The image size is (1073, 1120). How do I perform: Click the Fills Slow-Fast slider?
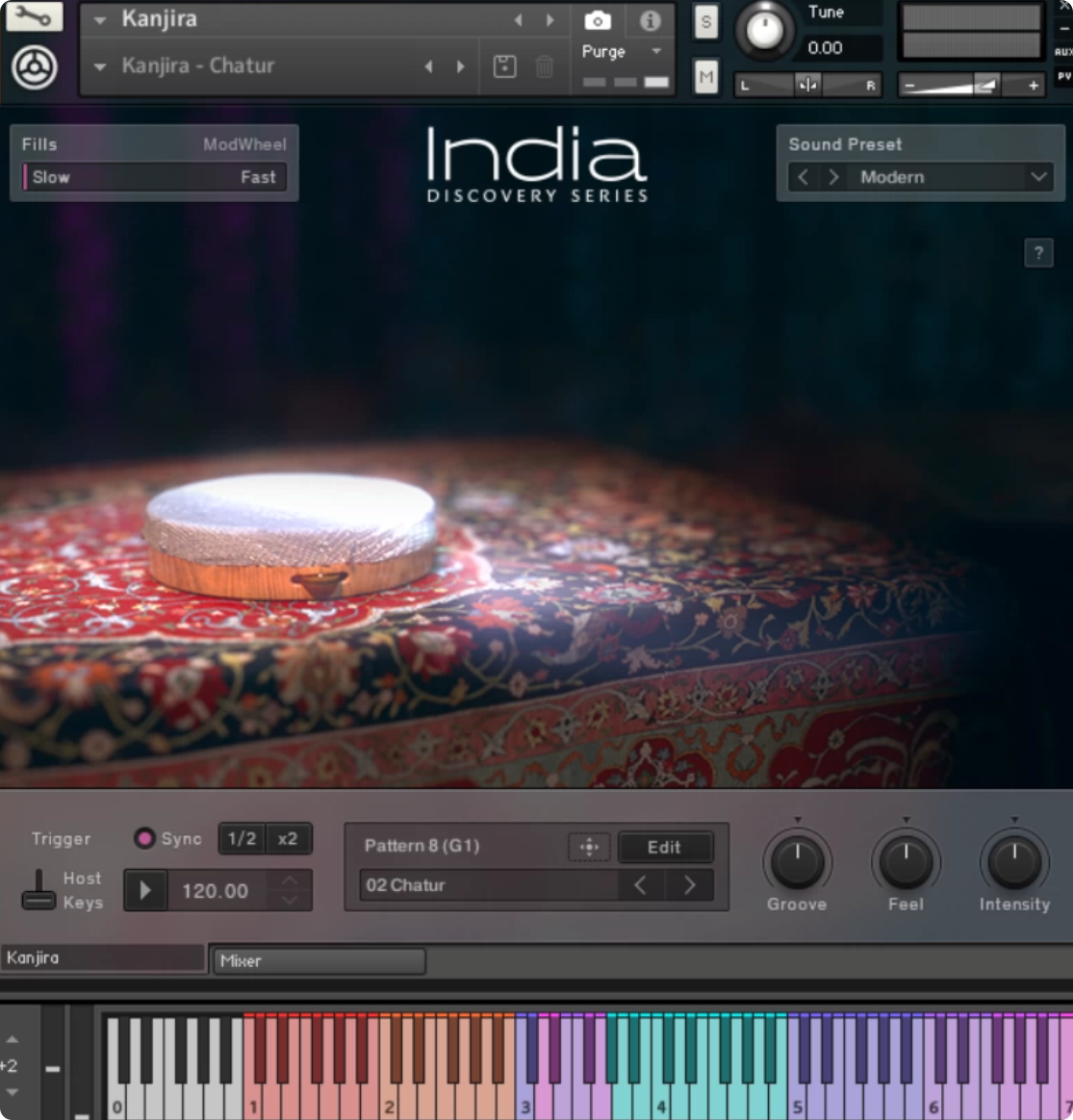click(x=154, y=177)
